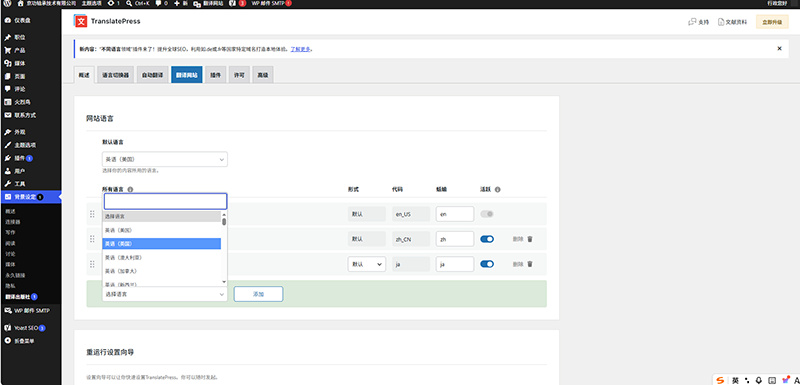Grab the drag handle of en_US row
This screenshot has height=385, width=800.
(x=92, y=214)
